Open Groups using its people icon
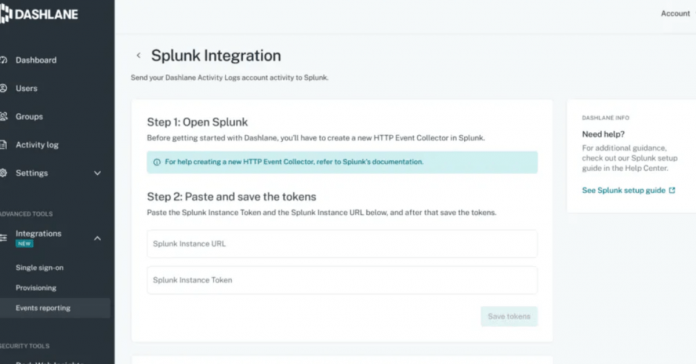This screenshot has height=364, width=696. (4, 116)
